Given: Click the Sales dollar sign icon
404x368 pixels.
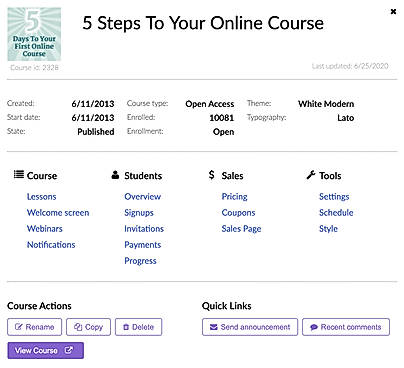Looking at the screenshot, I should [x=211, y=175].
